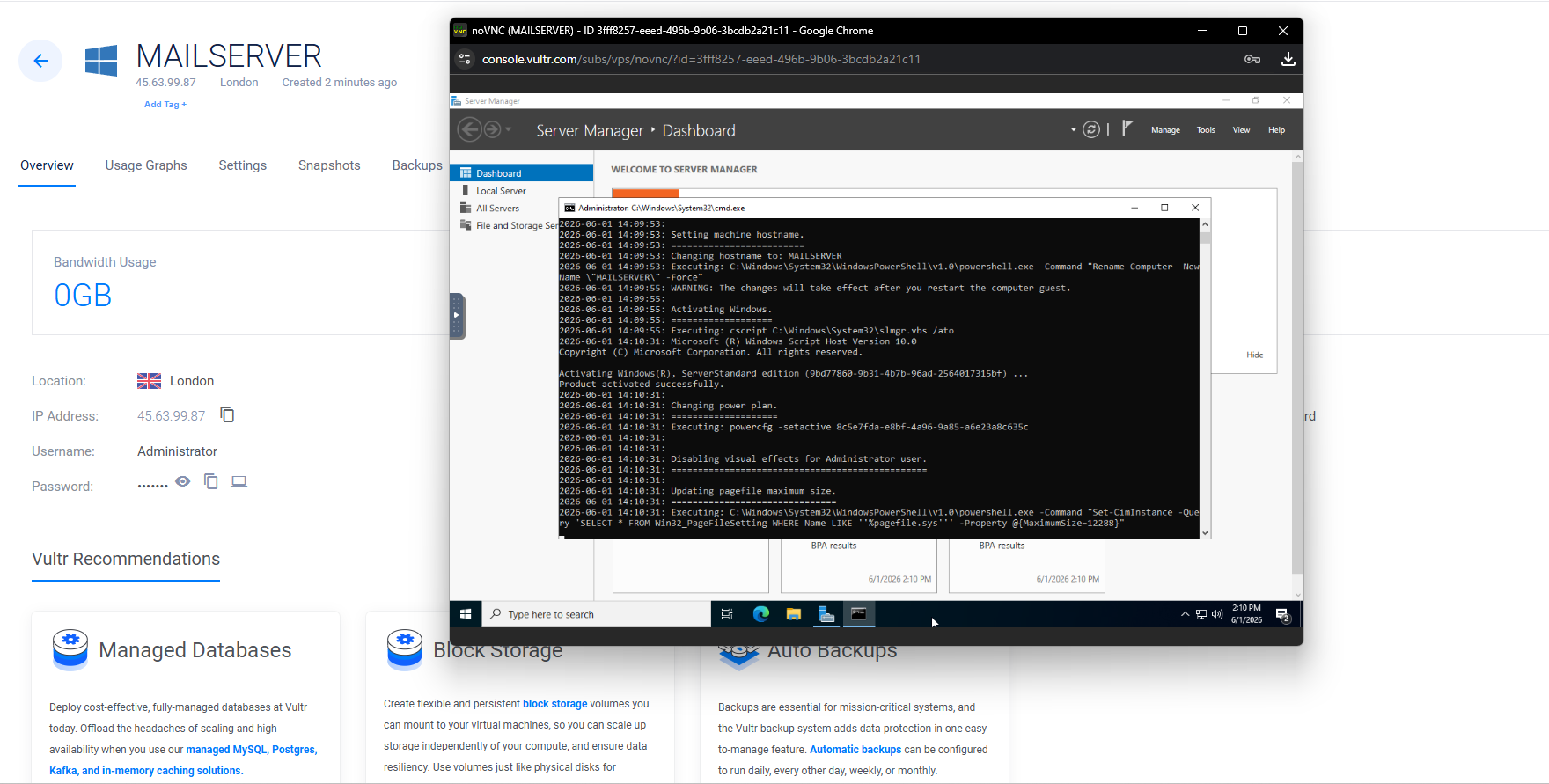
Task: Open the Server Manager notifications flag
Action: 1127,128
